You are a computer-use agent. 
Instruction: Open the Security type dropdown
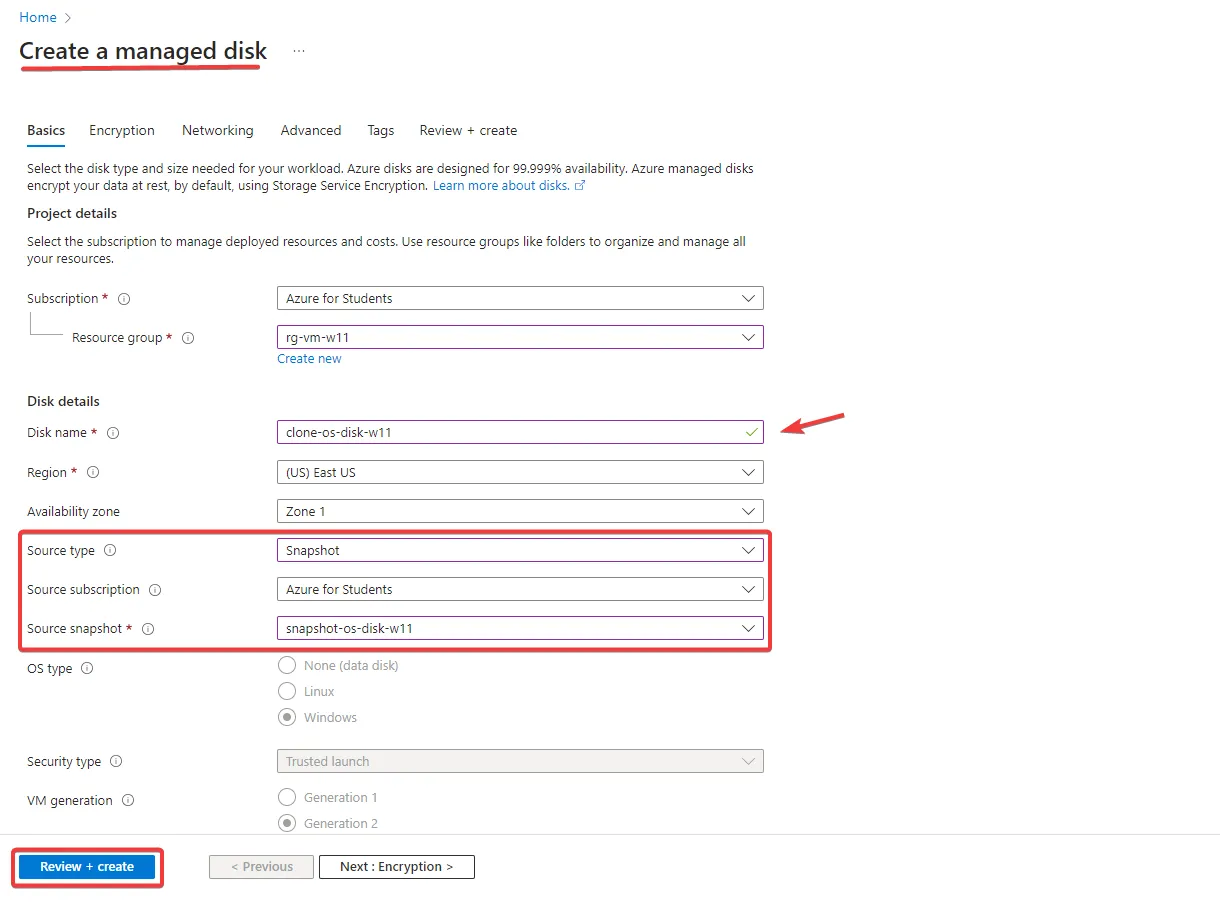pyautogui.click(x=520, y=761)
